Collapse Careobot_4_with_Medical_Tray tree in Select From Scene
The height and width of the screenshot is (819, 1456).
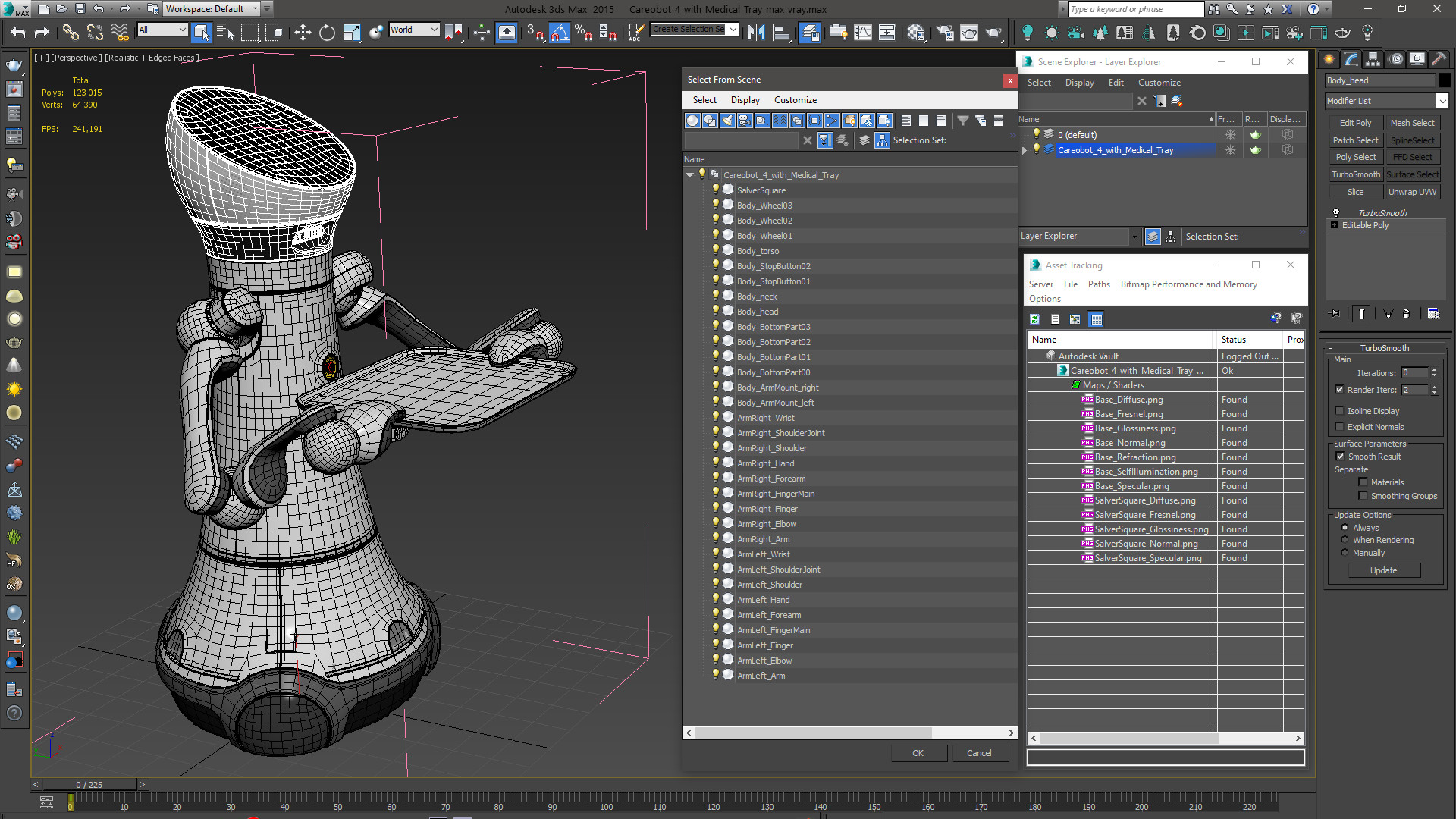click(689, 175)
